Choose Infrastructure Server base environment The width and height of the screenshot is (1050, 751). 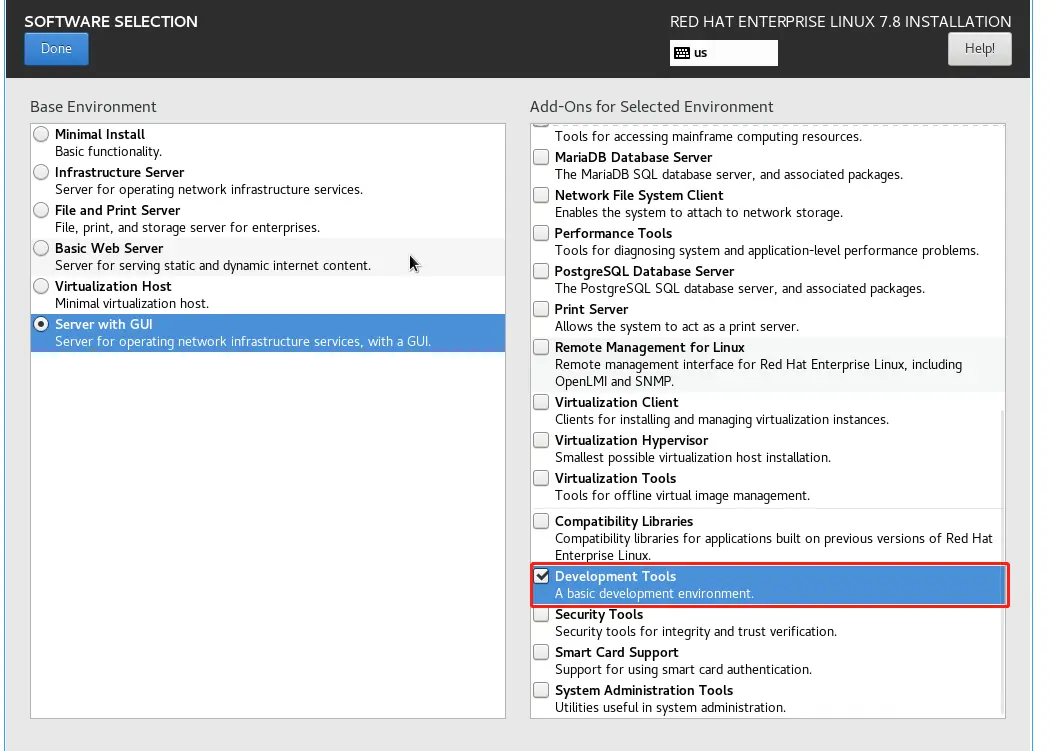(41, 172)
